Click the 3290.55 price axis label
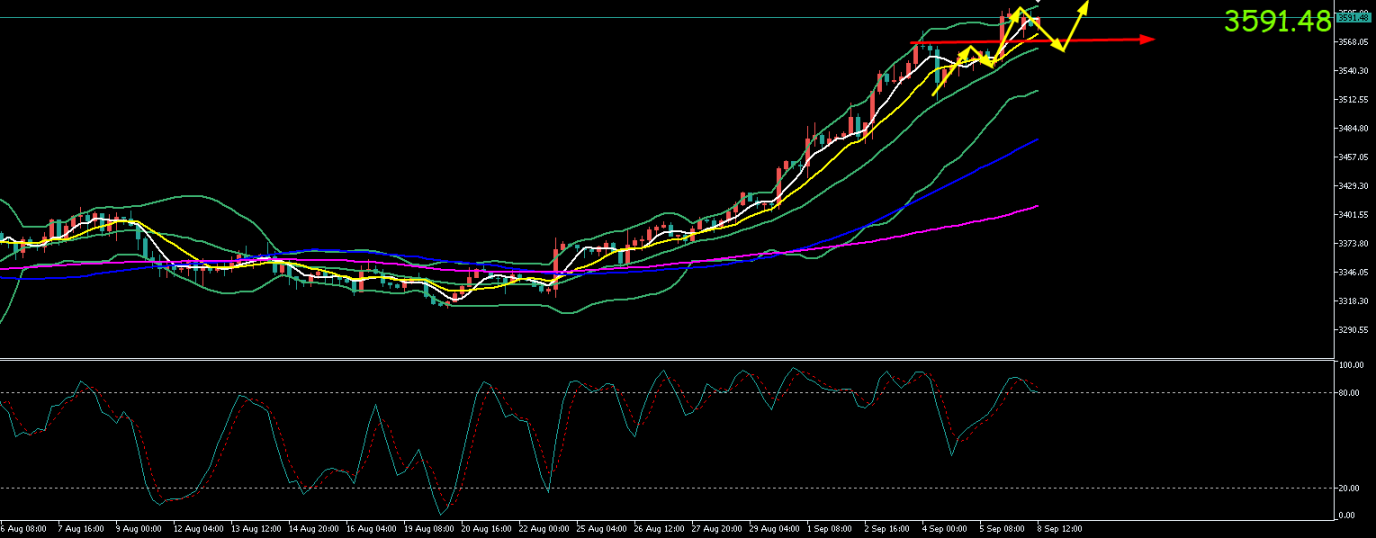Viewport: 1376px width, 538px height. 1352,330
